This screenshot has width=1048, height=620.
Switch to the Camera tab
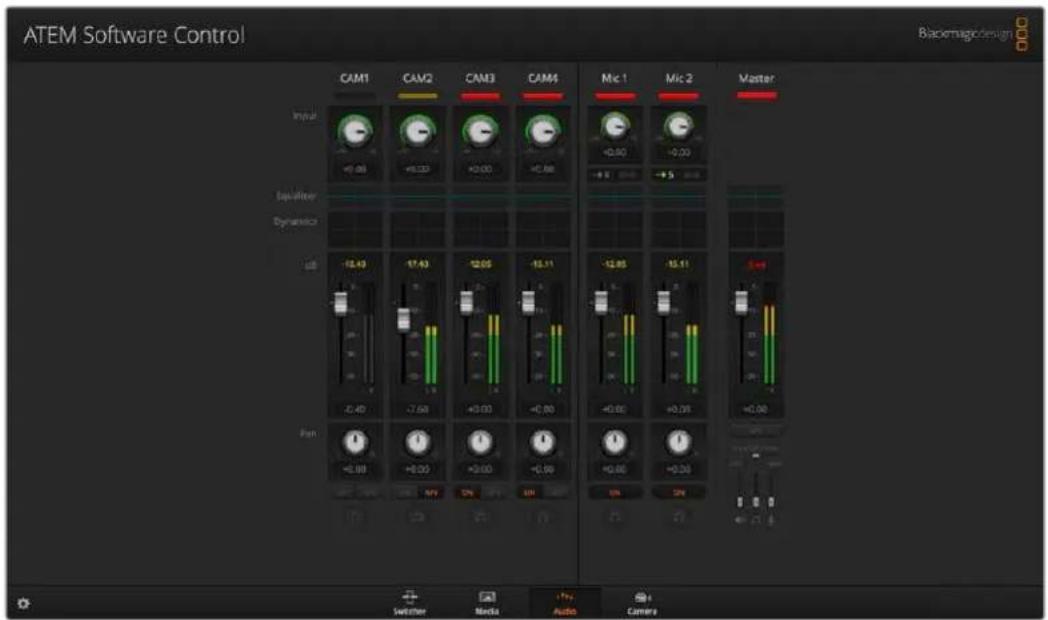(642, 602)
